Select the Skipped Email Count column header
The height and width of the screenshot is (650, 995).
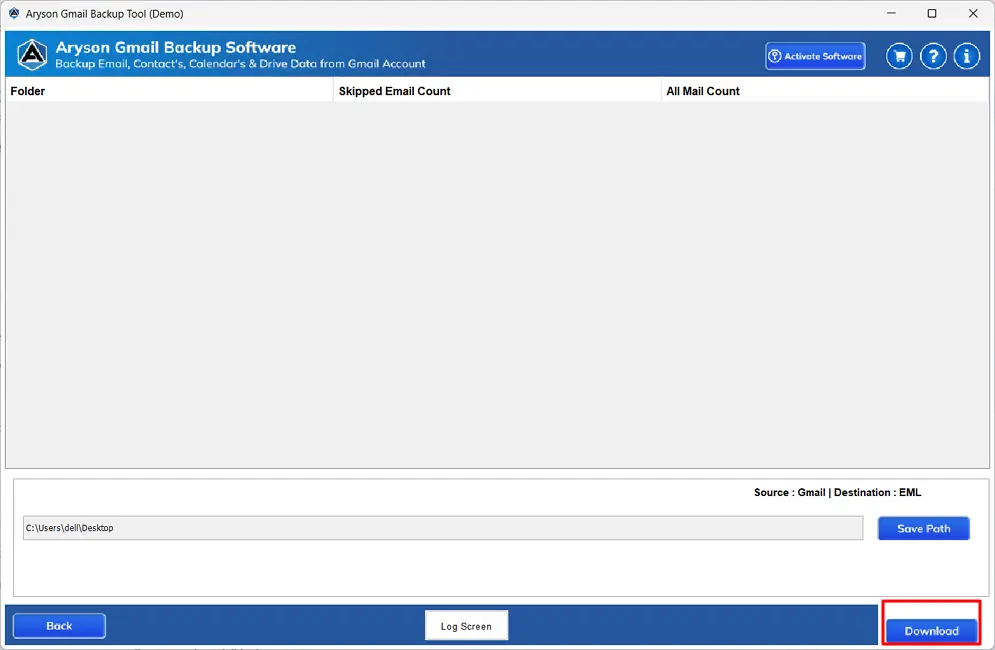tap(498, 91)
